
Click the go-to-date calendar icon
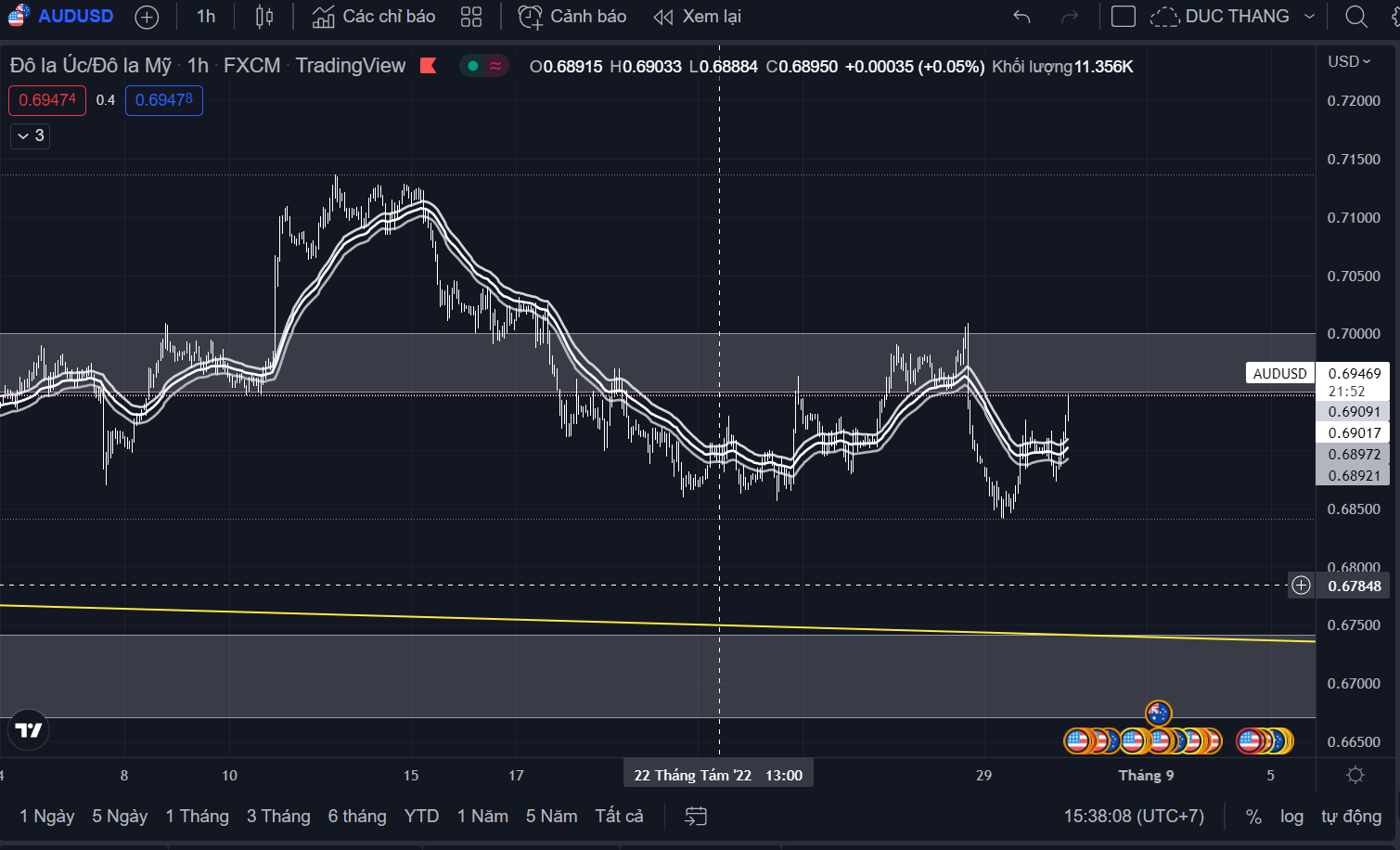click(696, 817)
